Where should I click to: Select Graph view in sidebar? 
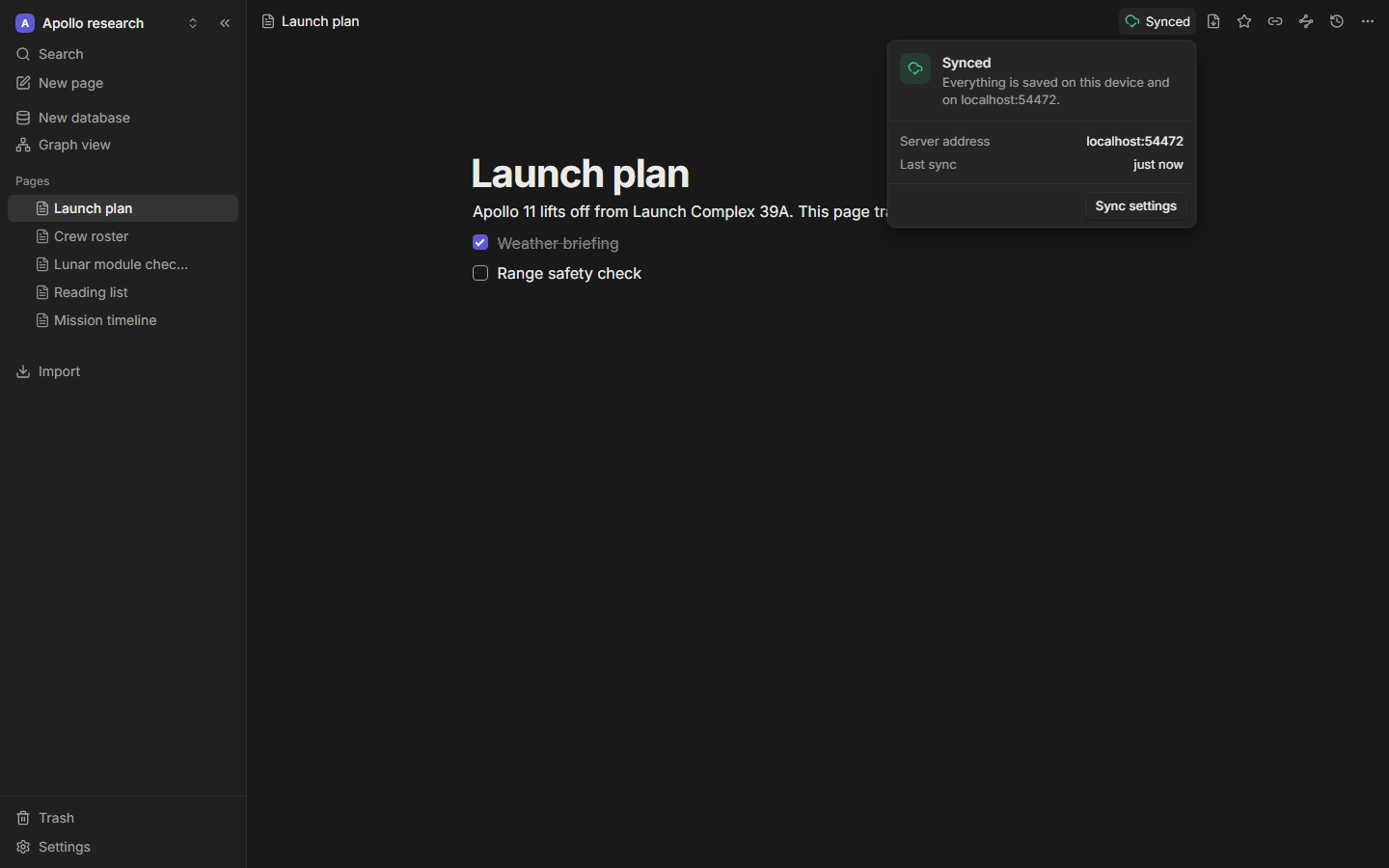(x=123, y=145)
